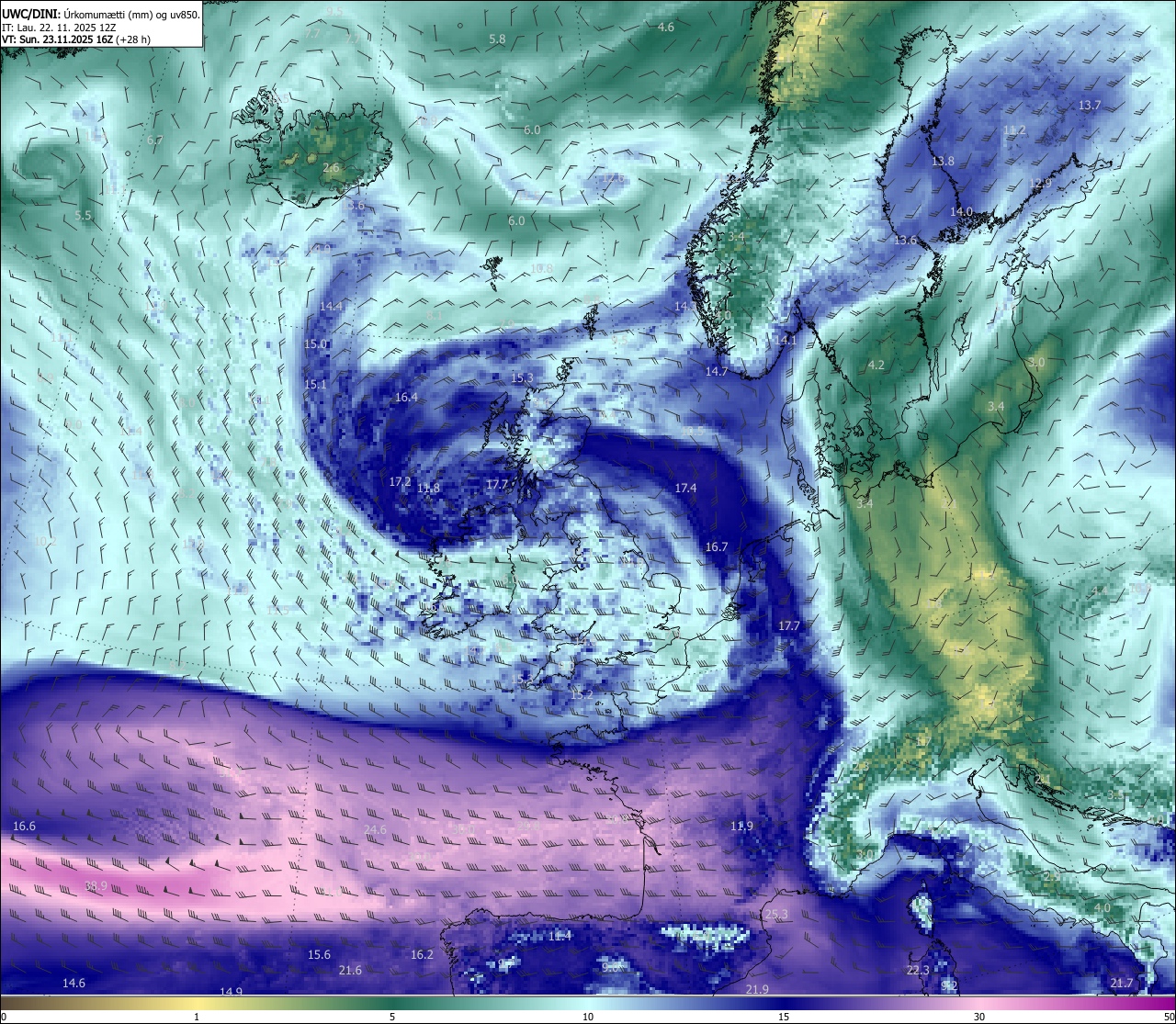Viewport: 1176px width, 1024px height.
Task: Click the 15.6 value on the map
Action: pyautogui.click(x=319, y=955)
